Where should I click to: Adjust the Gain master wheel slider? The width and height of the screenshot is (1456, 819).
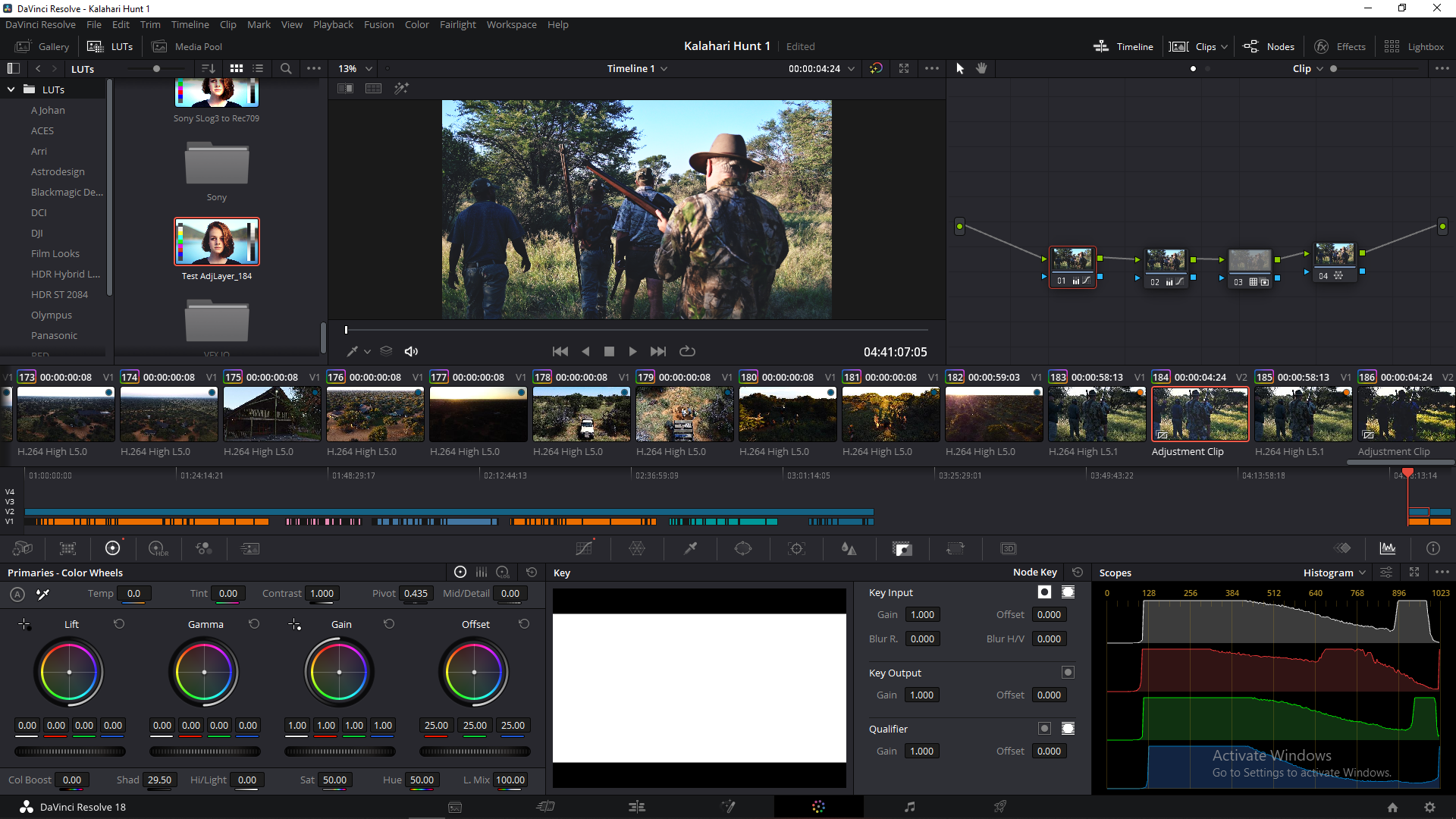click(340, 752)
